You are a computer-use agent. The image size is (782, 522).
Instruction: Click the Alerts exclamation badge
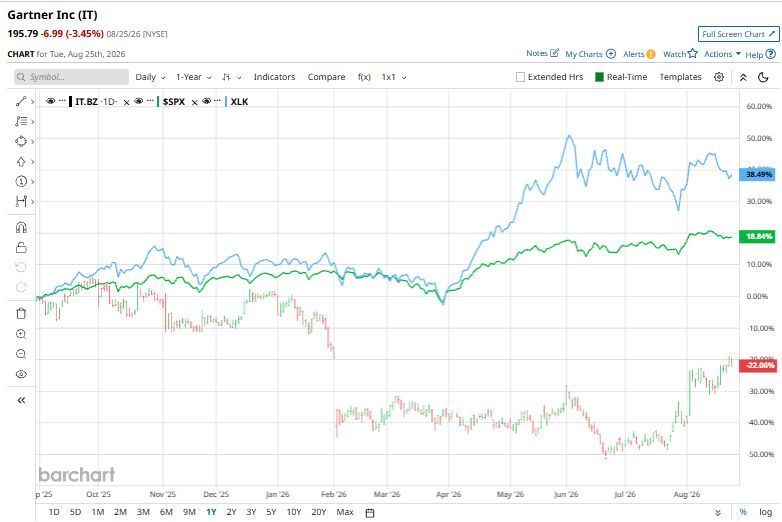click(x=650, y=54)
